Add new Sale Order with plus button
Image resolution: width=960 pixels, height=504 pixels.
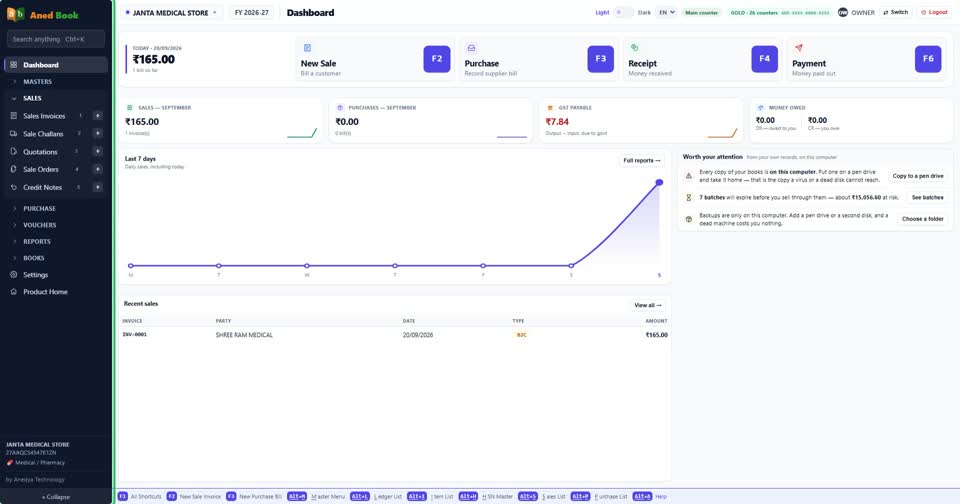point(97,169)
